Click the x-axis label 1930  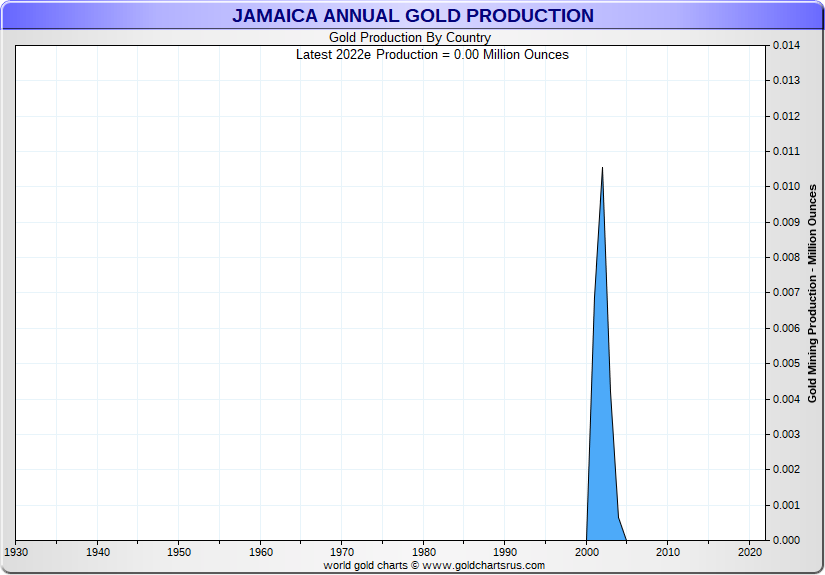(x=16, y=552)
